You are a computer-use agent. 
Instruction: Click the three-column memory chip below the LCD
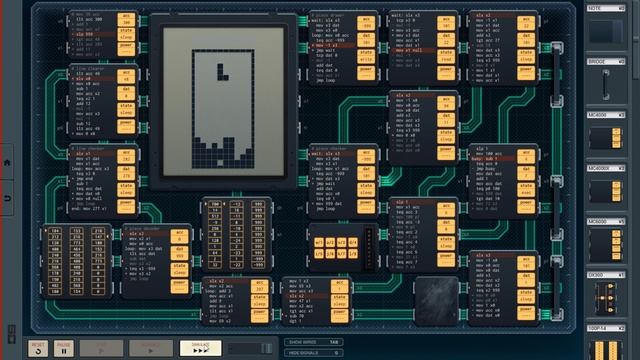237,234
